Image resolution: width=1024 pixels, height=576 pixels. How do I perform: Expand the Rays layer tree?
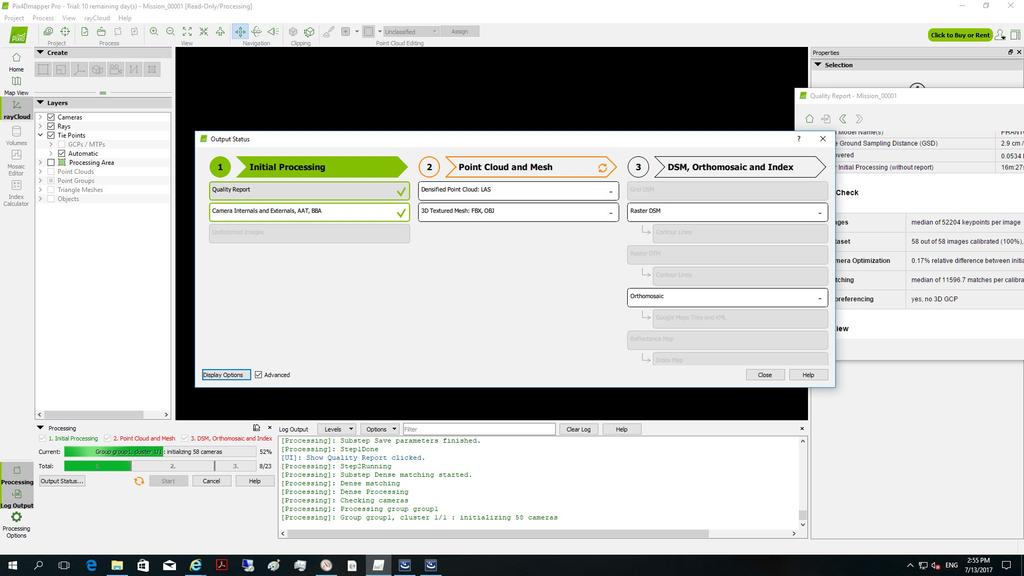click(x=40, y=126)
